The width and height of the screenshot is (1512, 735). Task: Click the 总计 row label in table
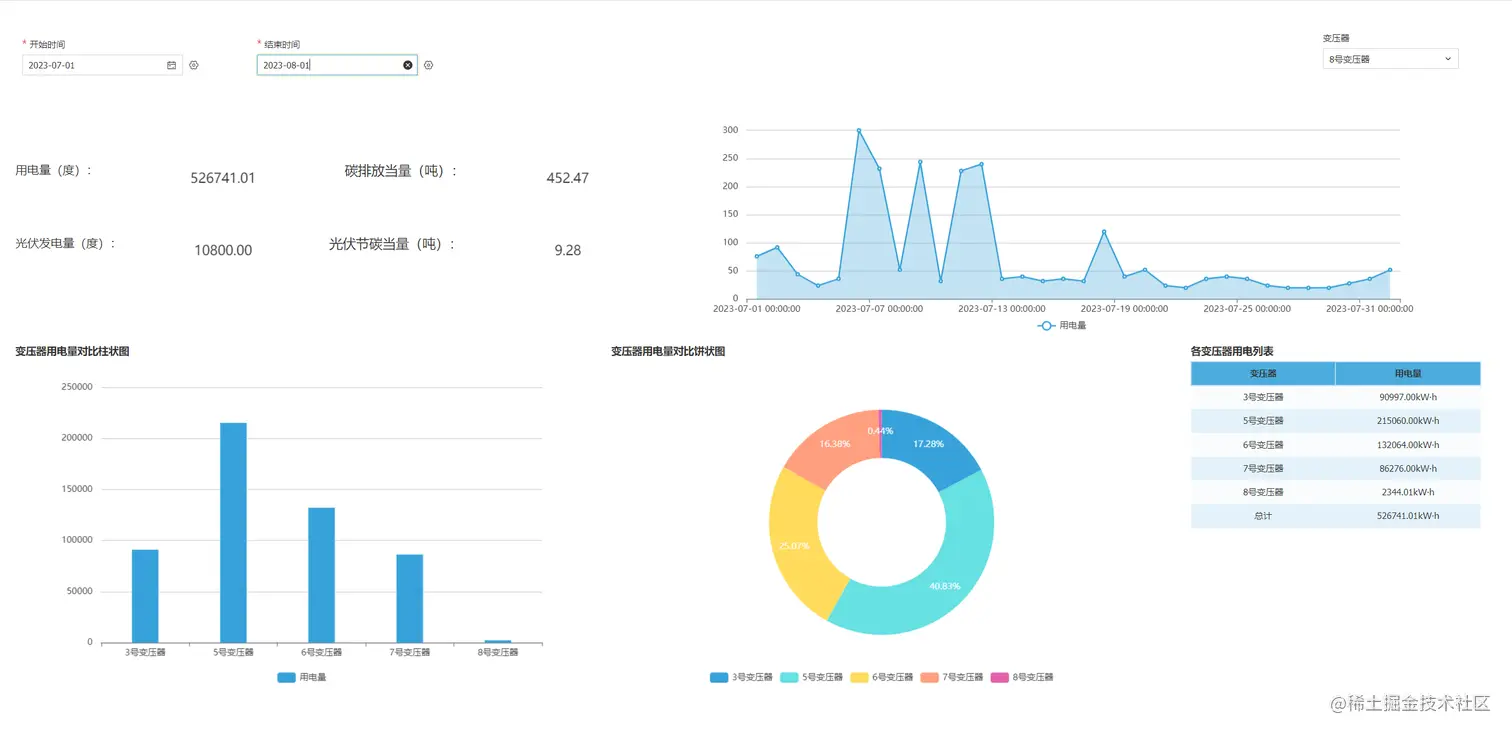[x=1263, y=516]
